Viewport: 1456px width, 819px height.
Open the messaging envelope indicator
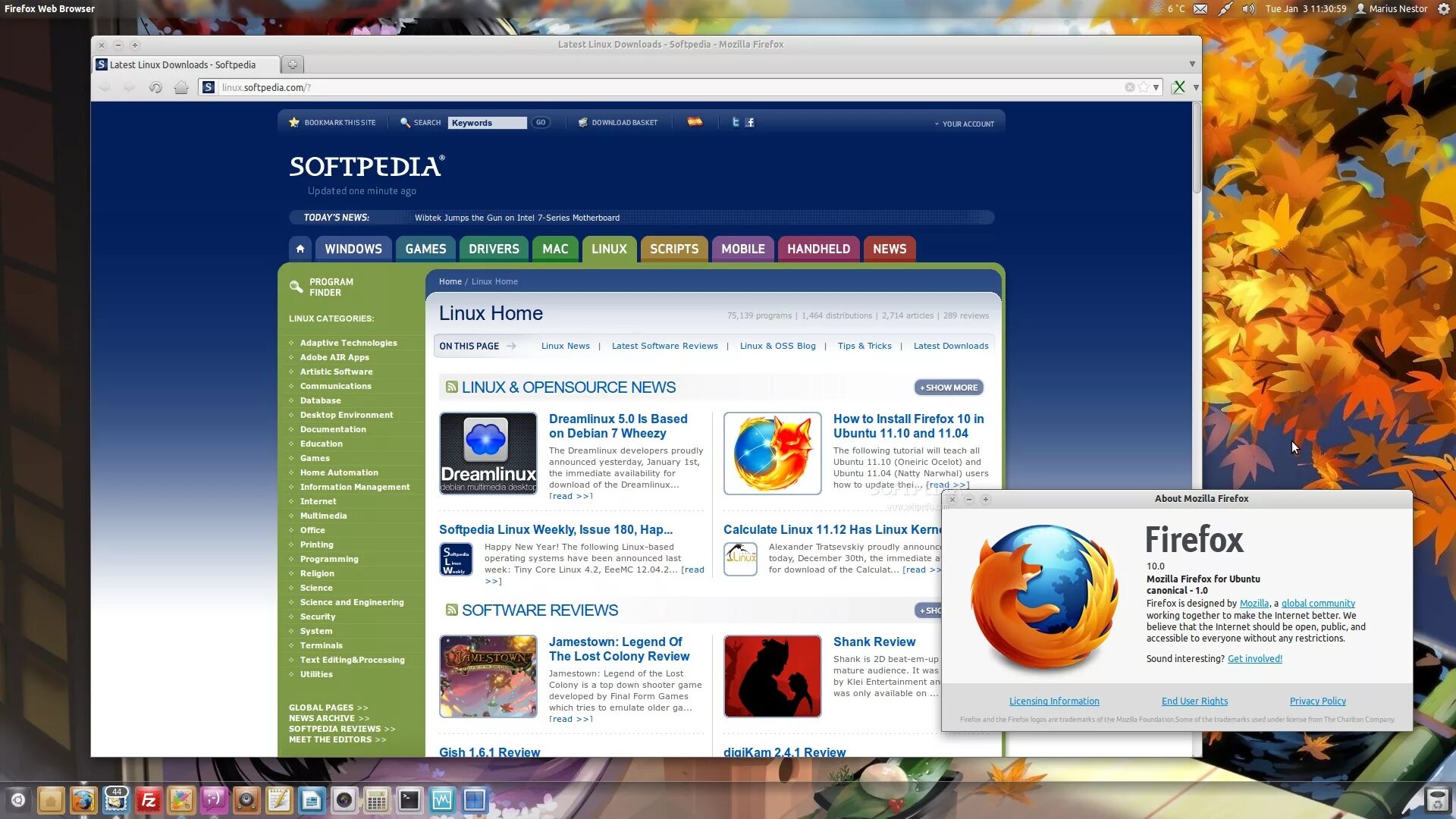click(x=1200, y=9)
